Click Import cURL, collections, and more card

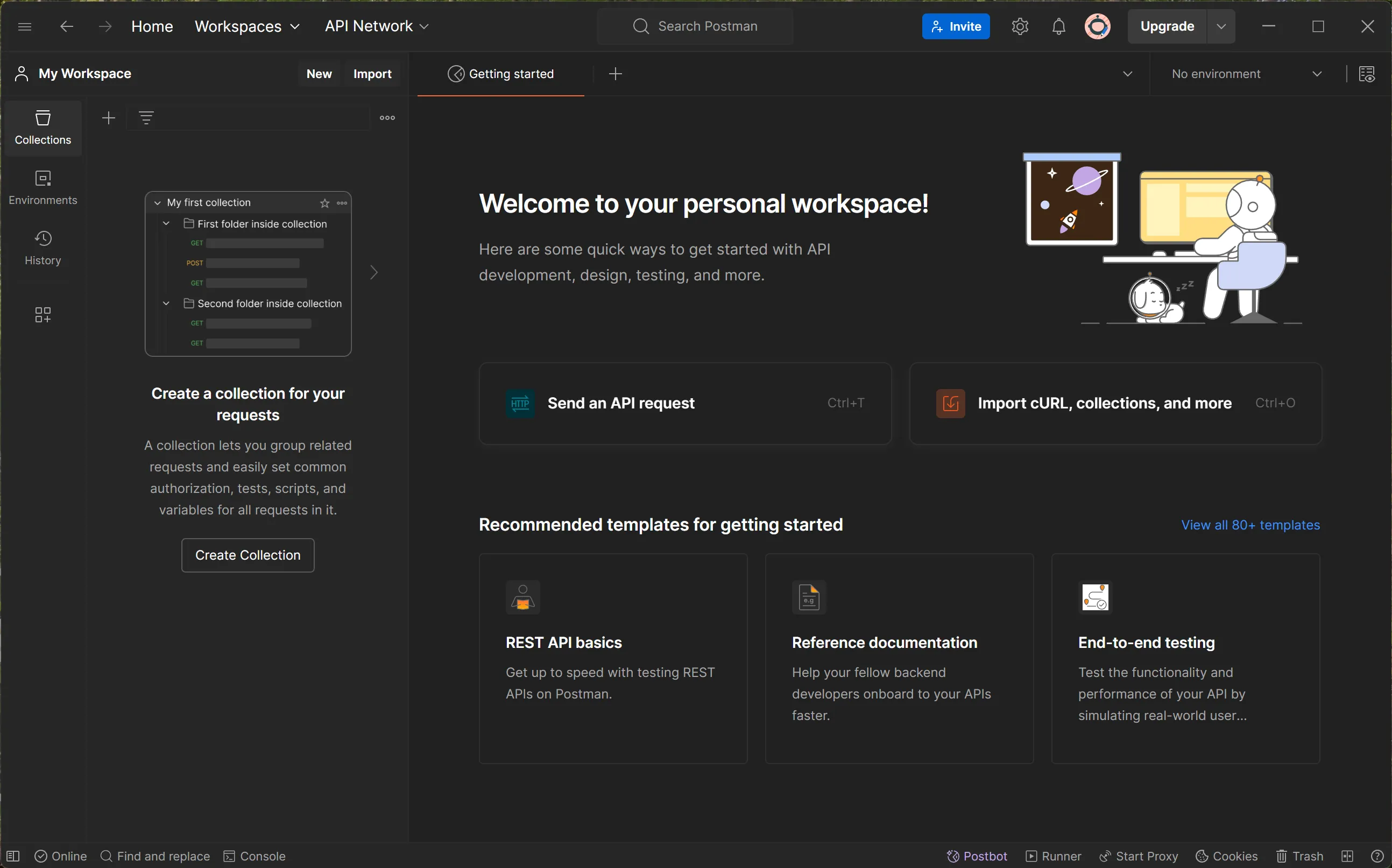pos(1115,403)
